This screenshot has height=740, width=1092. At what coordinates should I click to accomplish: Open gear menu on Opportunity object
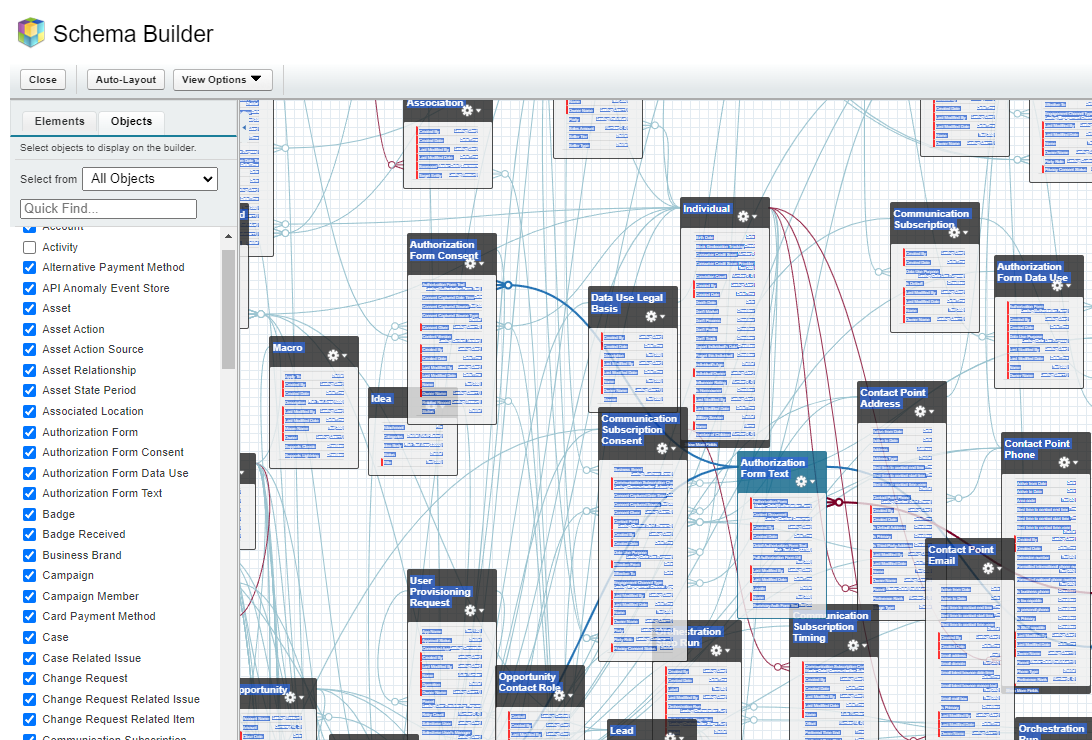tap(294, 697)
